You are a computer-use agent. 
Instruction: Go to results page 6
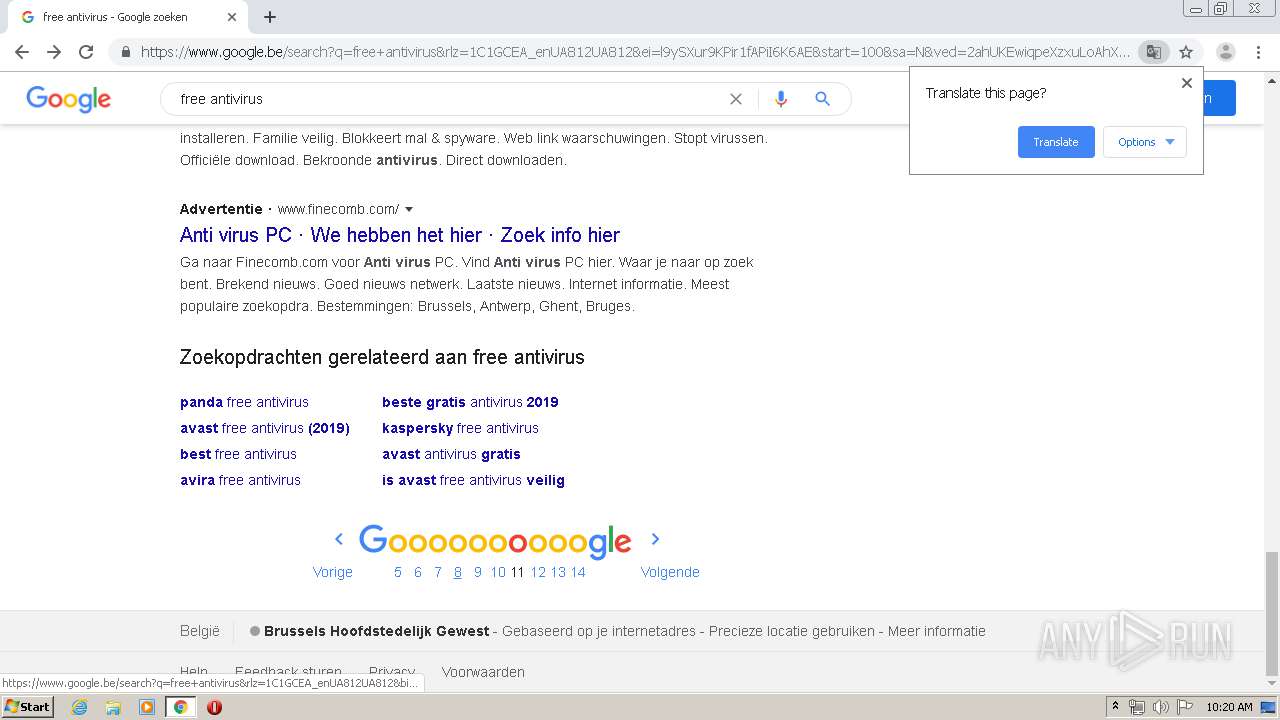coord(418,572)
